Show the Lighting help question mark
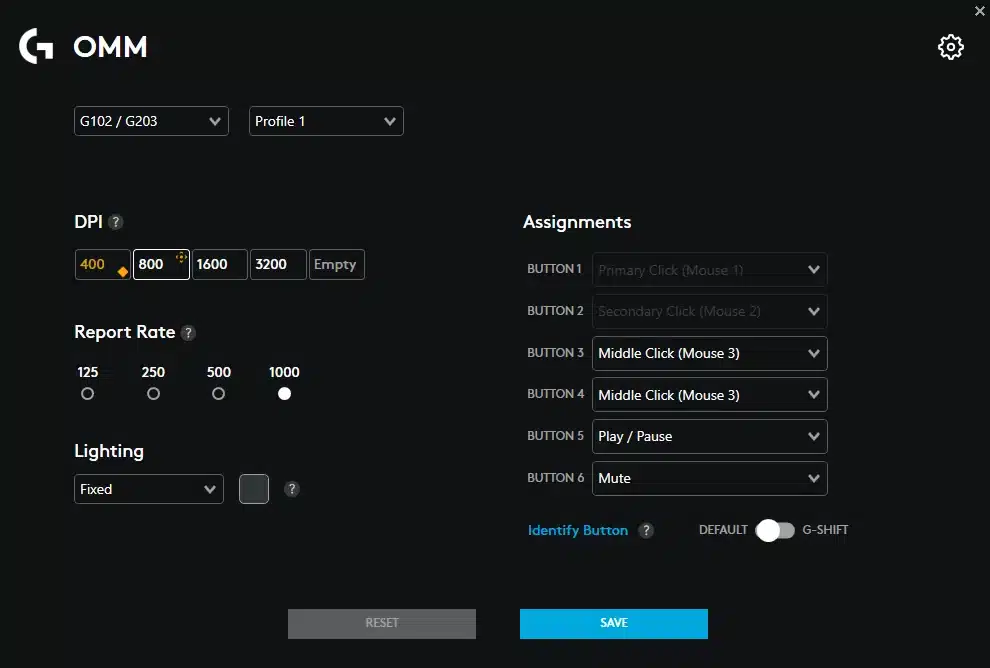This screenshot has width=990, height=668. [x=291, y=489]
